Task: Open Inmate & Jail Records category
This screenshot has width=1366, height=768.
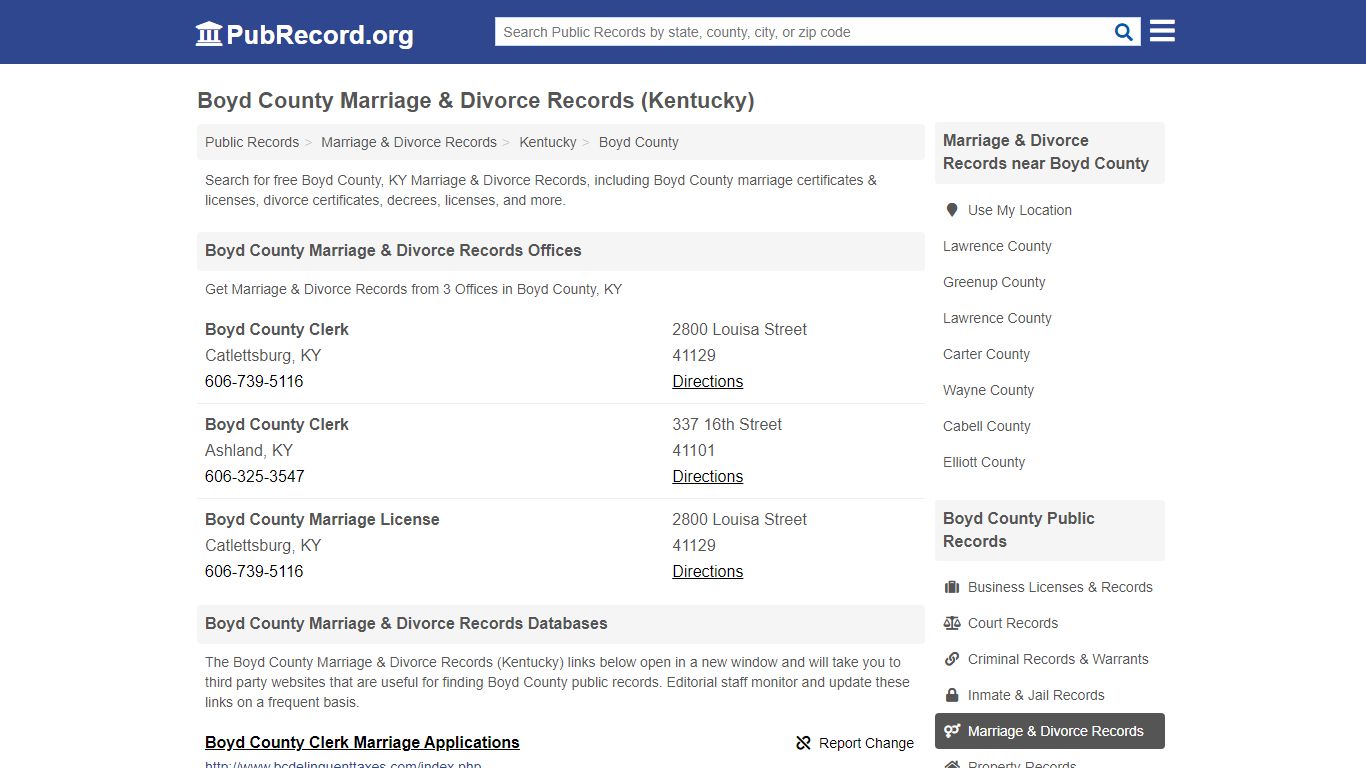Action: 1036,695
